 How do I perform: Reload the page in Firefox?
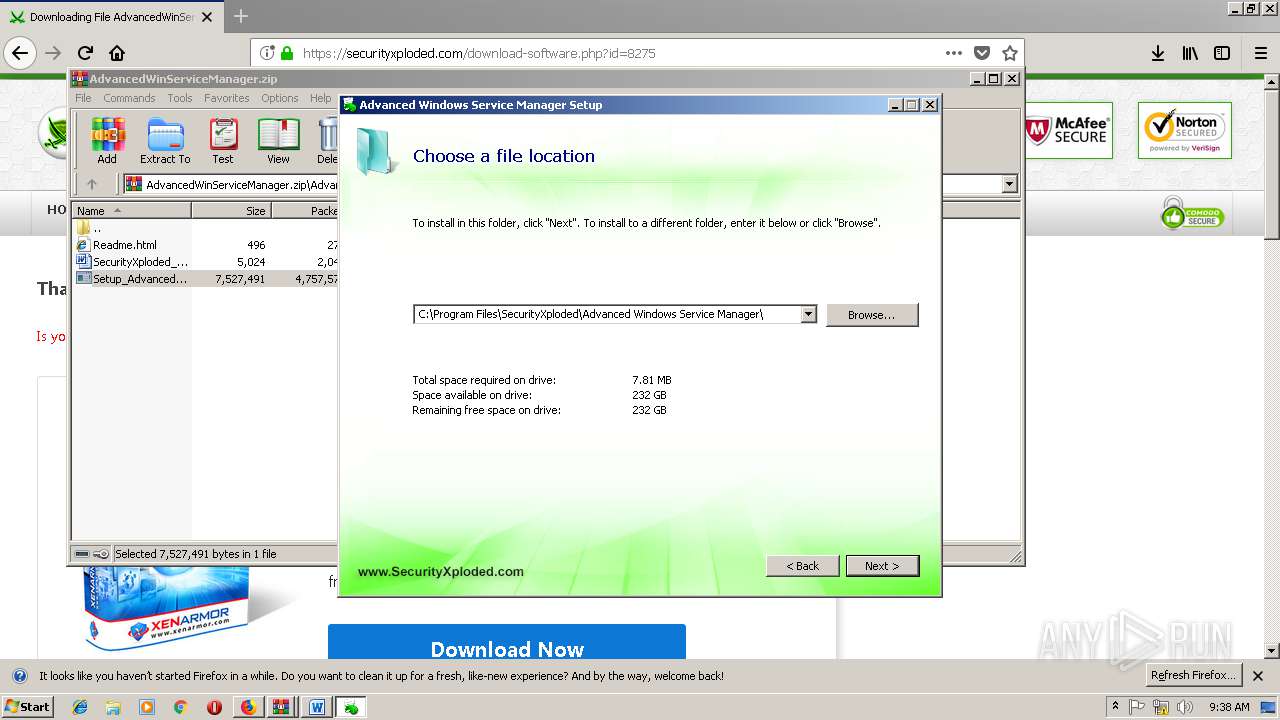click(x=85, y=53)
